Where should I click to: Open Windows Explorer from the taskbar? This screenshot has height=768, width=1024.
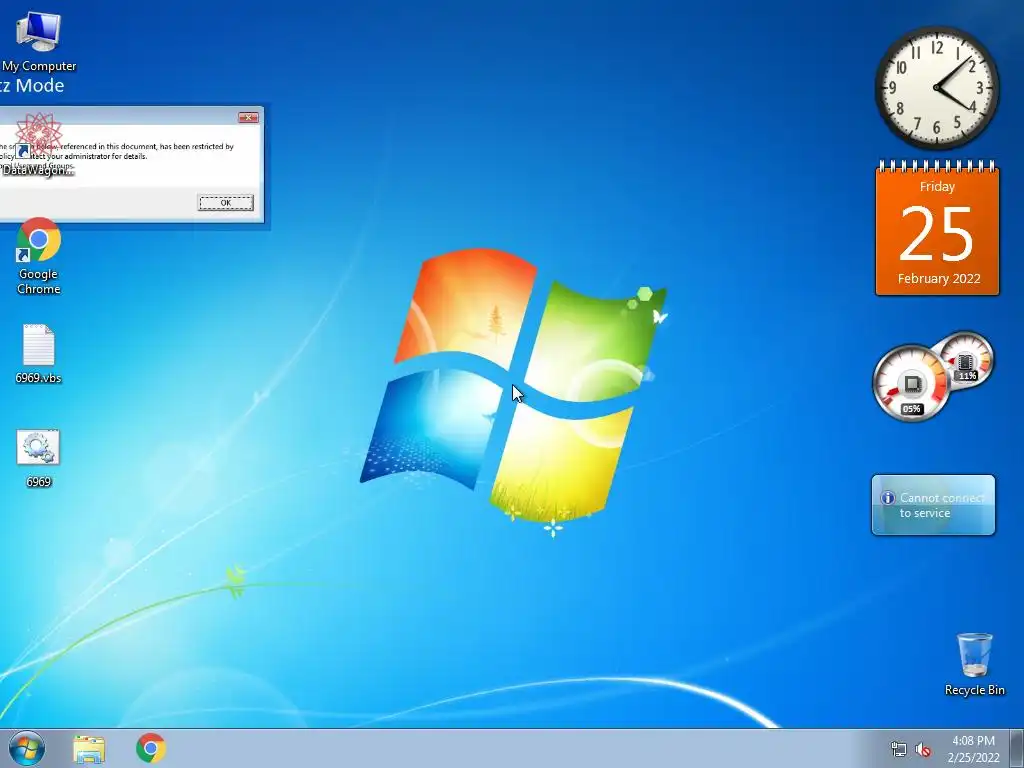89,749
